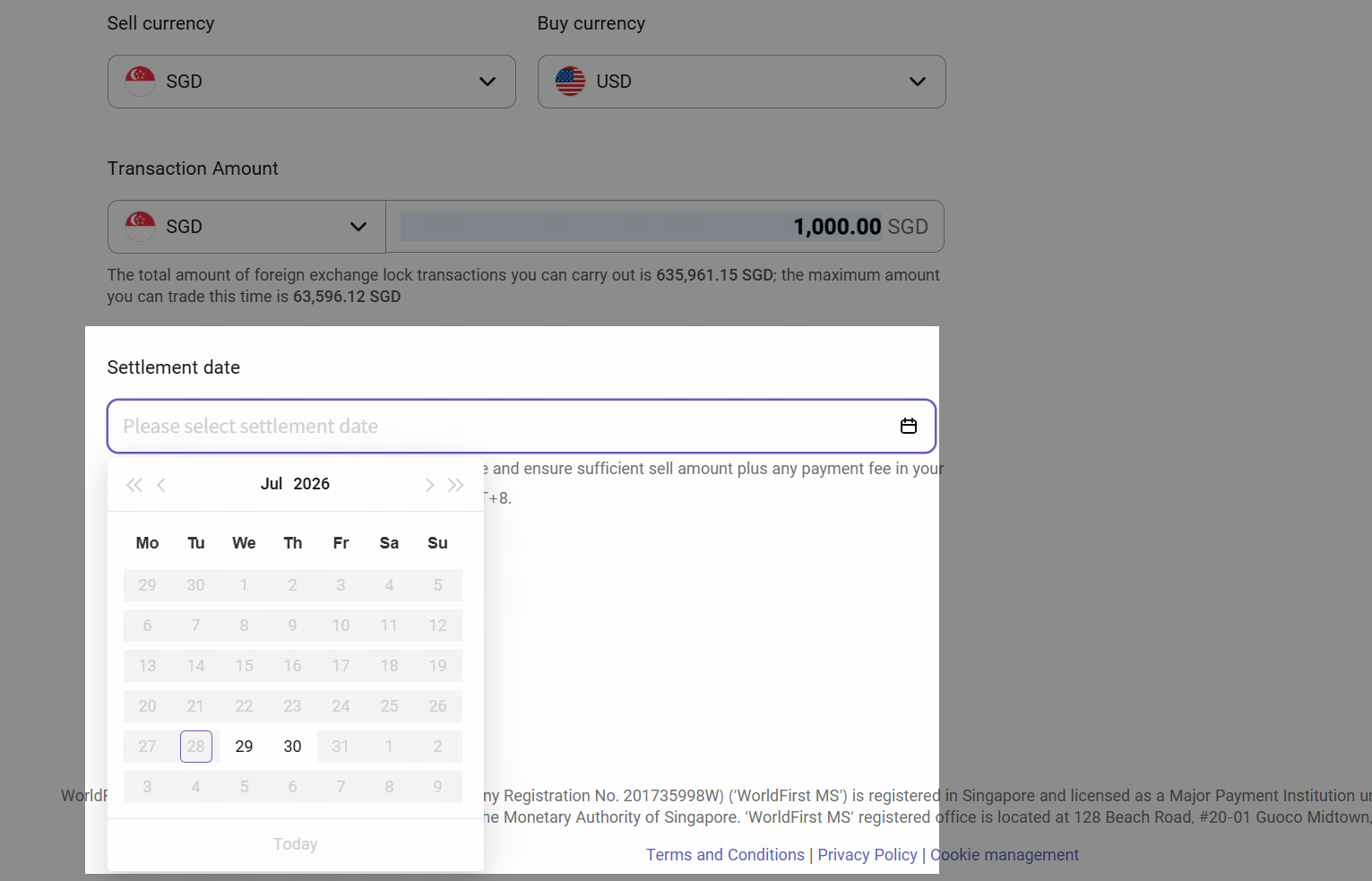1372x881 pixels.
Task: Select the highlighted date 28 in calendar
Action: (196, 747)
